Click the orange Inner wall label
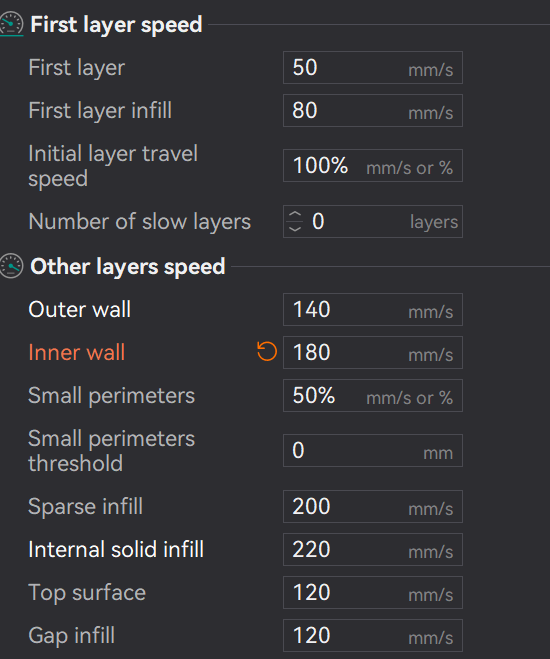 tap(76, 352)
